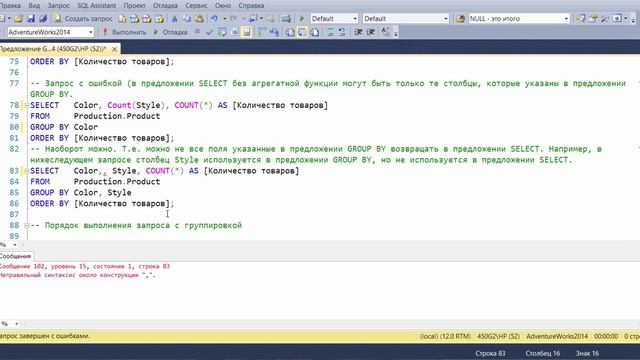This screenshot has height=360, width=640.
Task: Decrease indent of selected lines
Action: click(x=358, y=32)
